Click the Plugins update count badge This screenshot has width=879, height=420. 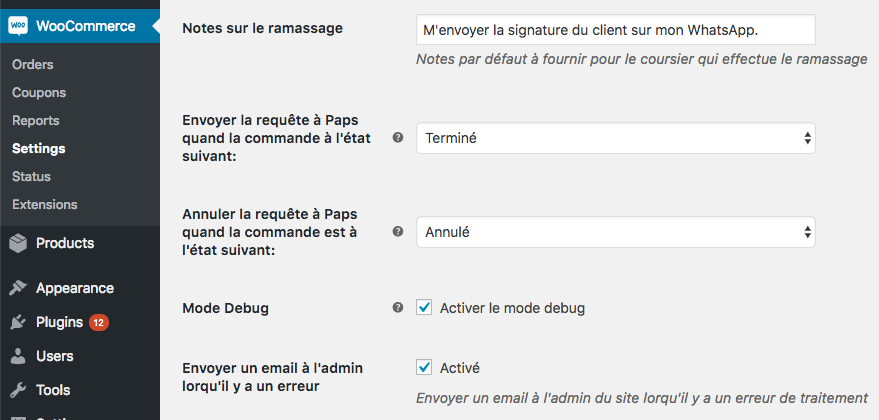click(x=99, y=322)
